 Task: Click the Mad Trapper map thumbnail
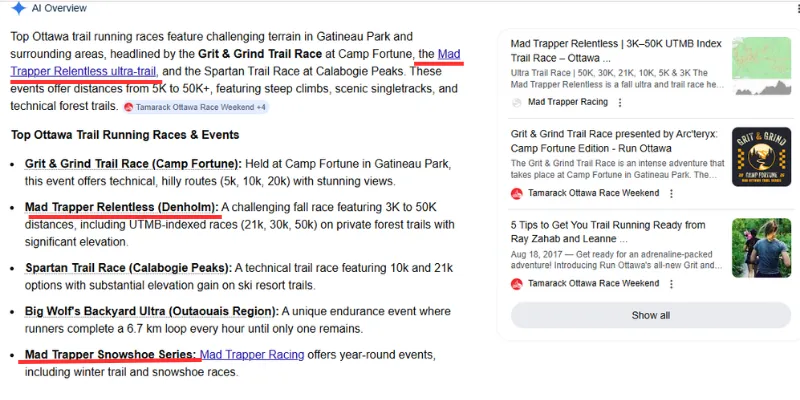point(761,66)
